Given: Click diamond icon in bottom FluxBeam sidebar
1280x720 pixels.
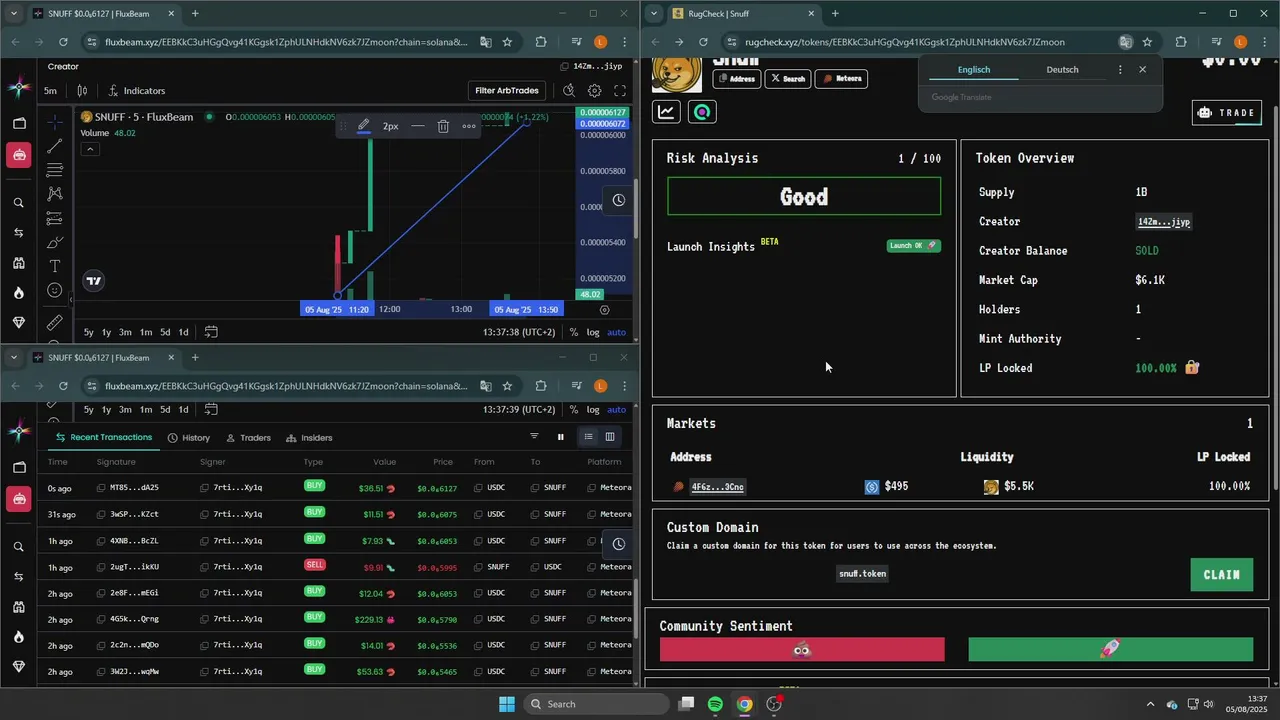Looking at the screenshot, I should click(19, 667).
